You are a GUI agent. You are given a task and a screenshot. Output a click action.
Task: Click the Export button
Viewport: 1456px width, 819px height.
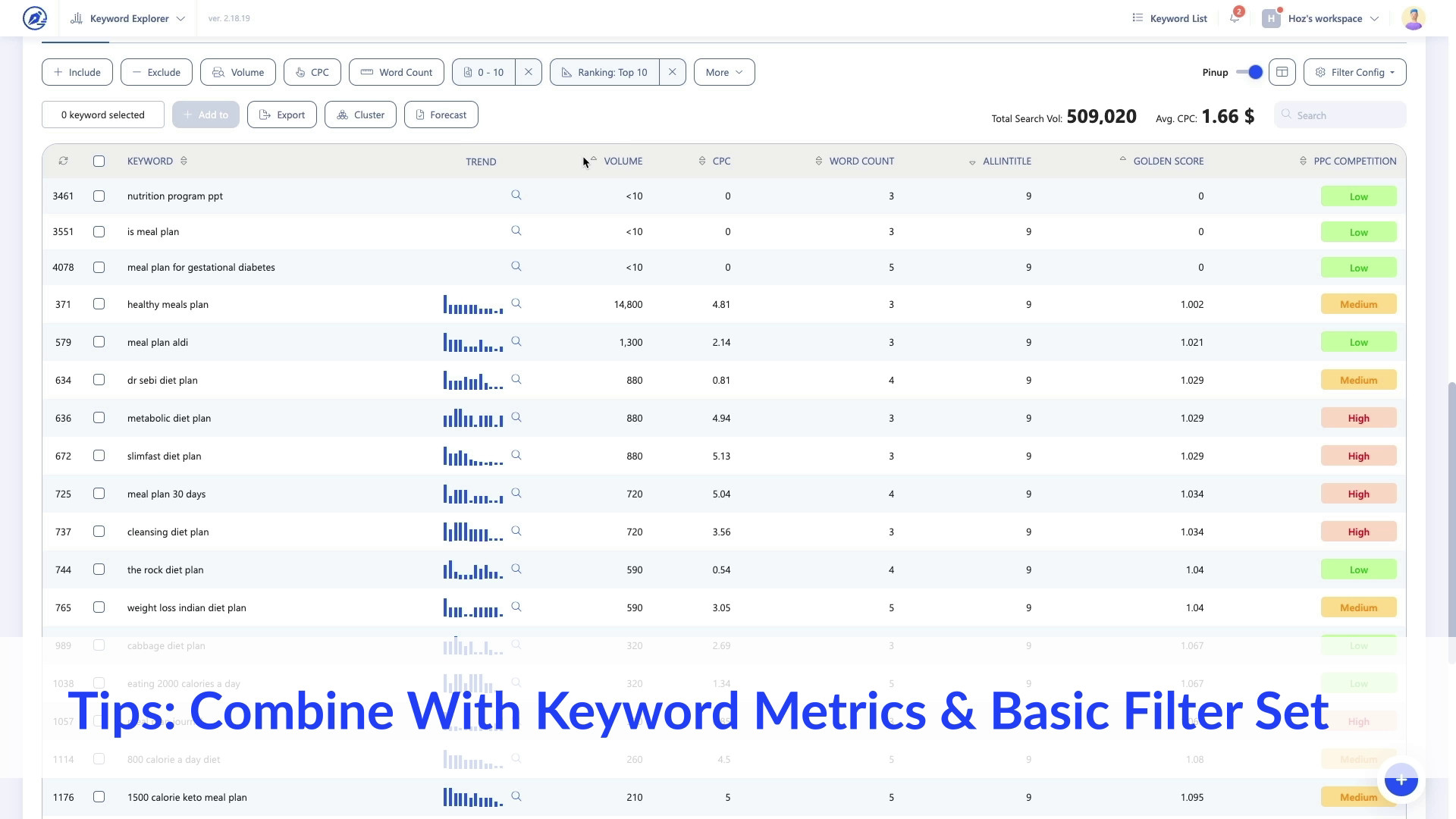pos(282,115)
